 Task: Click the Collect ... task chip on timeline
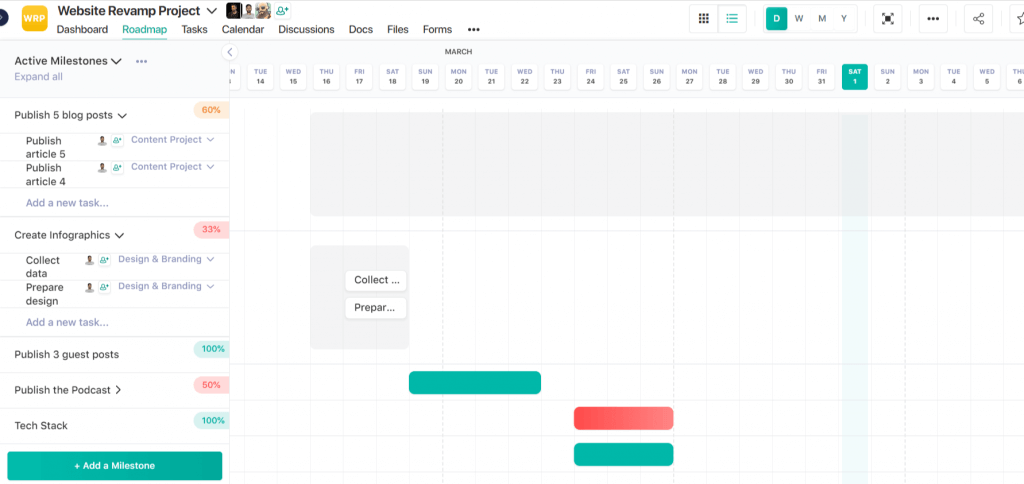376,280
